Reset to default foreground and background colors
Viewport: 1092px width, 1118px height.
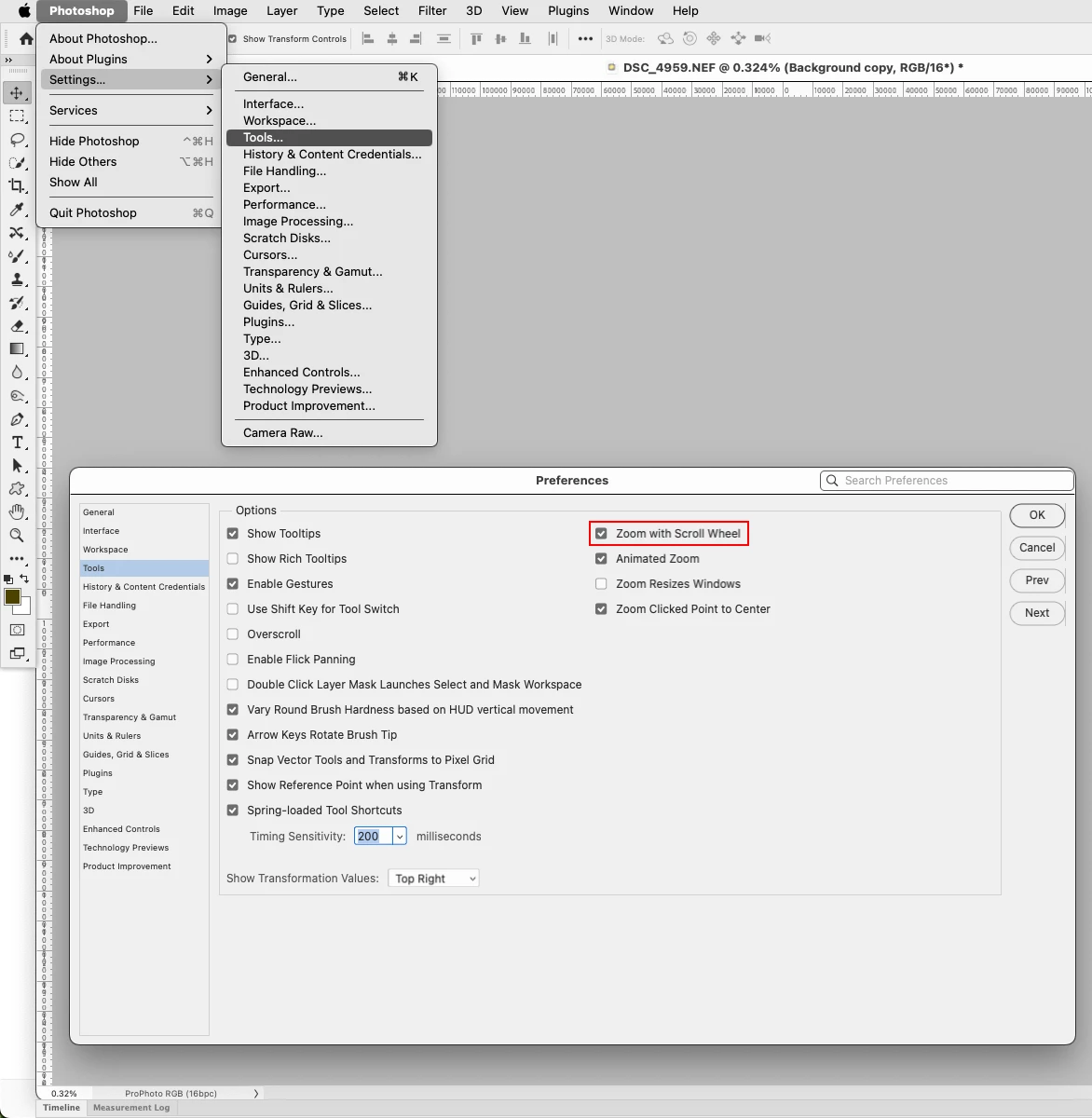[8, 579]
